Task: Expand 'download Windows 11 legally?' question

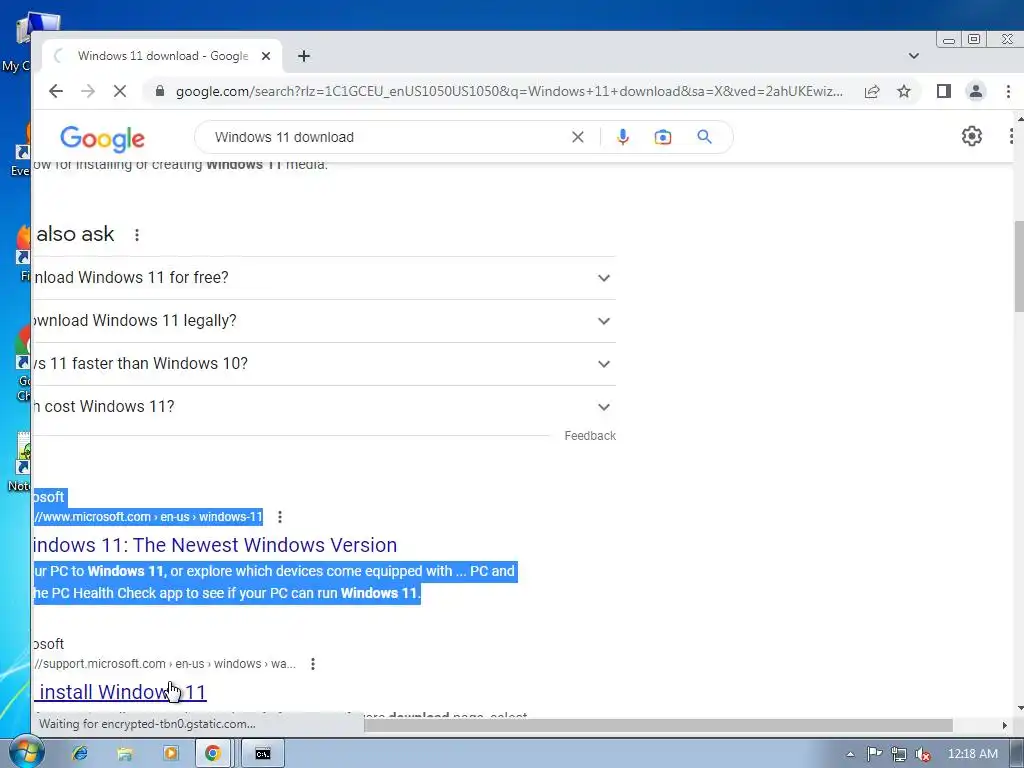Action: (x=325, y=321)
